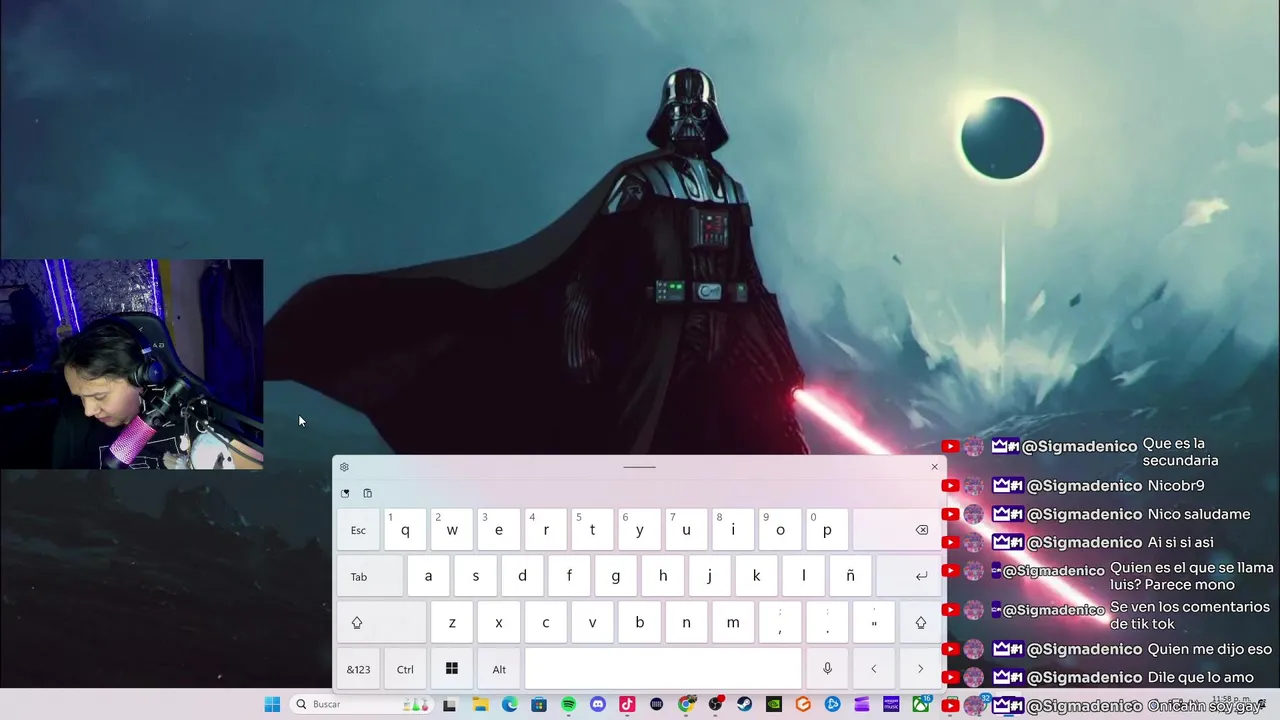
Task: Tap the Tab key
Action: coord(370,576)
